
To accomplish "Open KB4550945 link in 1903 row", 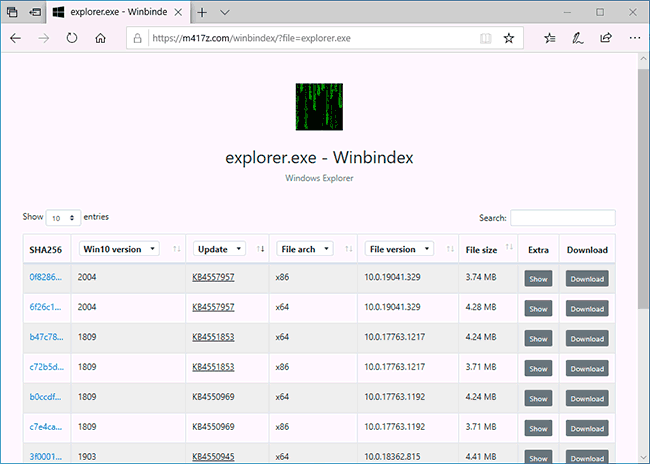I will click(213, 456).
